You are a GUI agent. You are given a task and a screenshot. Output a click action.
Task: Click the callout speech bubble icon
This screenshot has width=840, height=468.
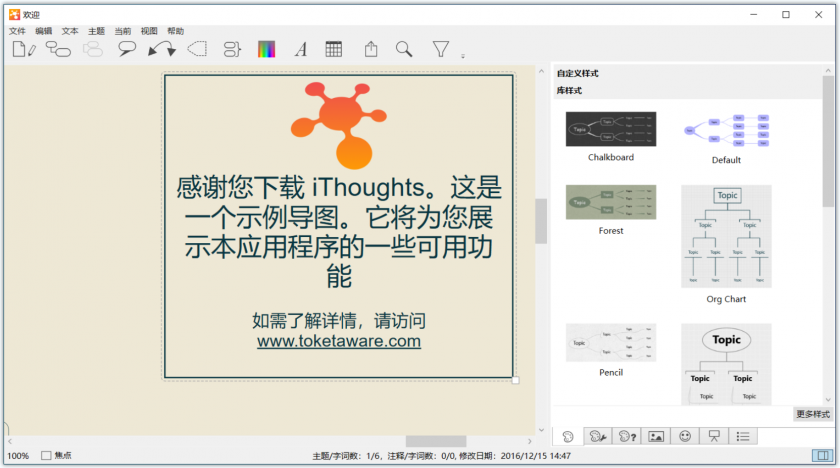(x=127, y=49)
